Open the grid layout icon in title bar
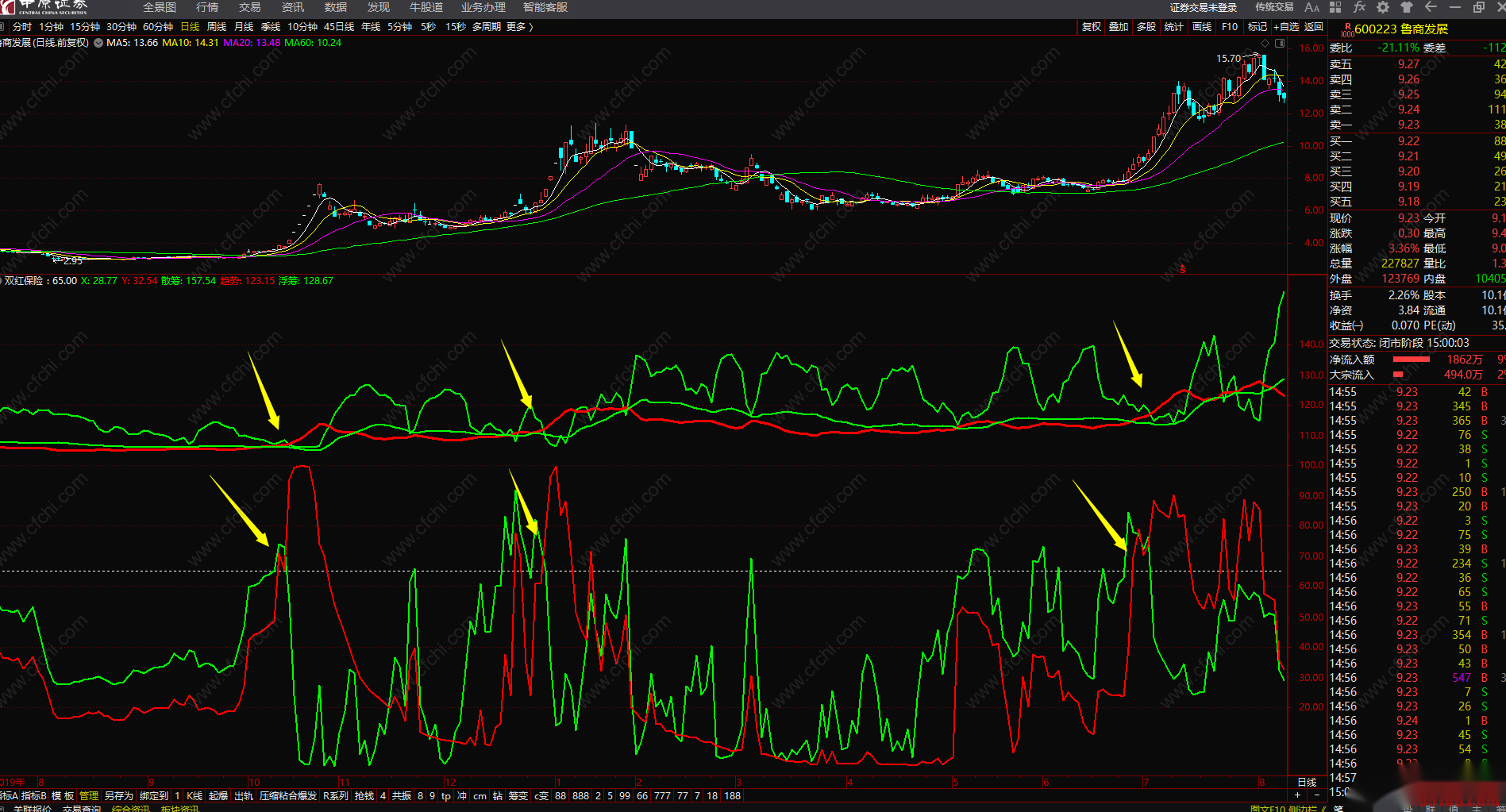1506x812 pixels. (x=1335, y=7)
